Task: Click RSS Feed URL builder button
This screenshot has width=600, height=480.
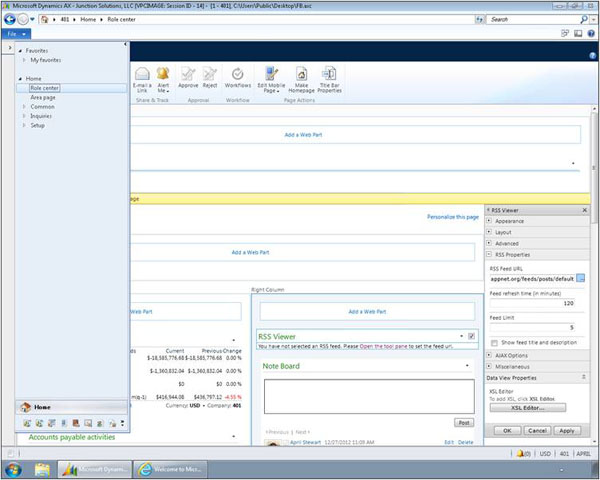Action: (x=580, y=278)
